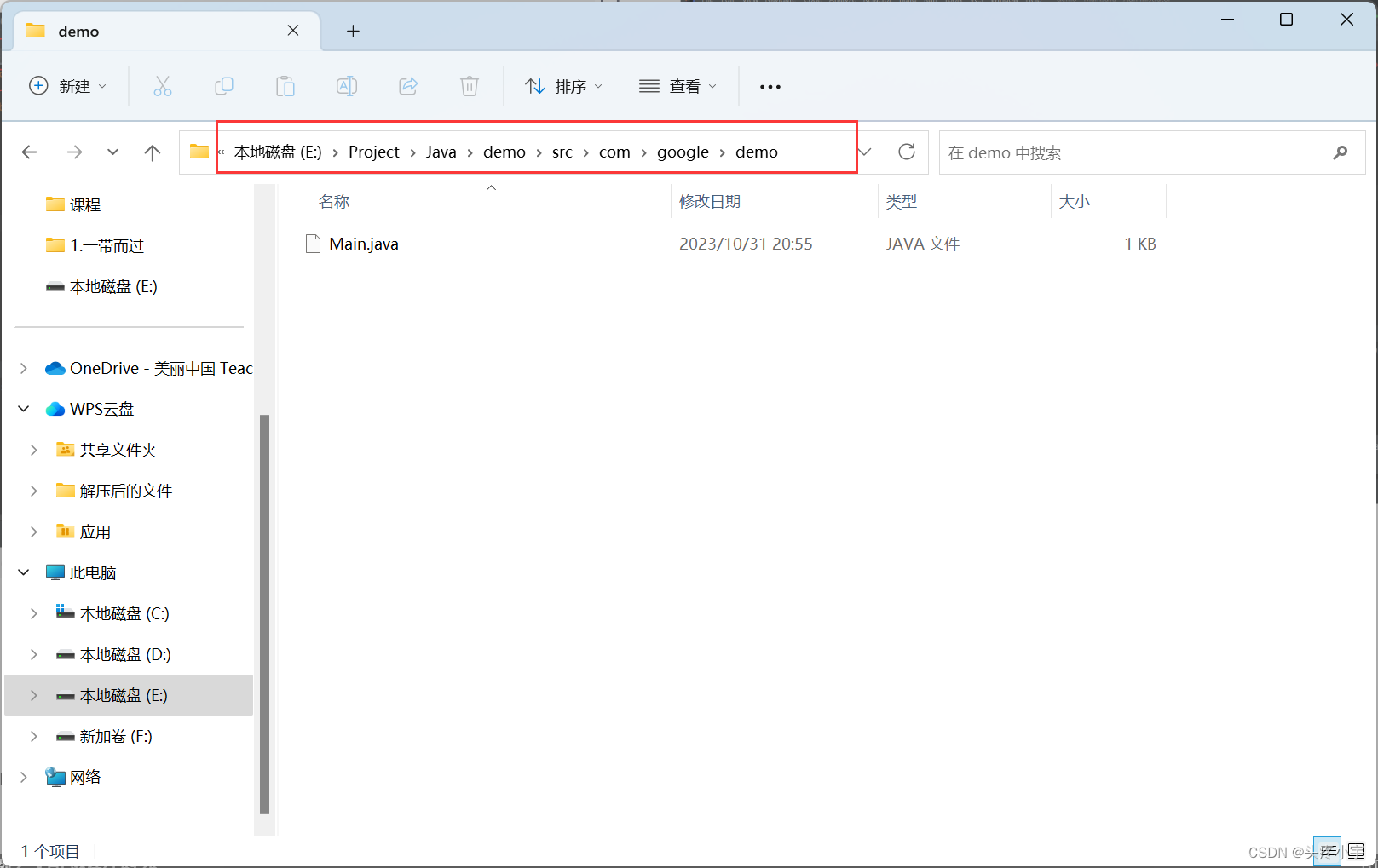This screenshot has height=868, width=1378.
Task: Expand WPS云盘 tree node
Action: coord(23,408)
